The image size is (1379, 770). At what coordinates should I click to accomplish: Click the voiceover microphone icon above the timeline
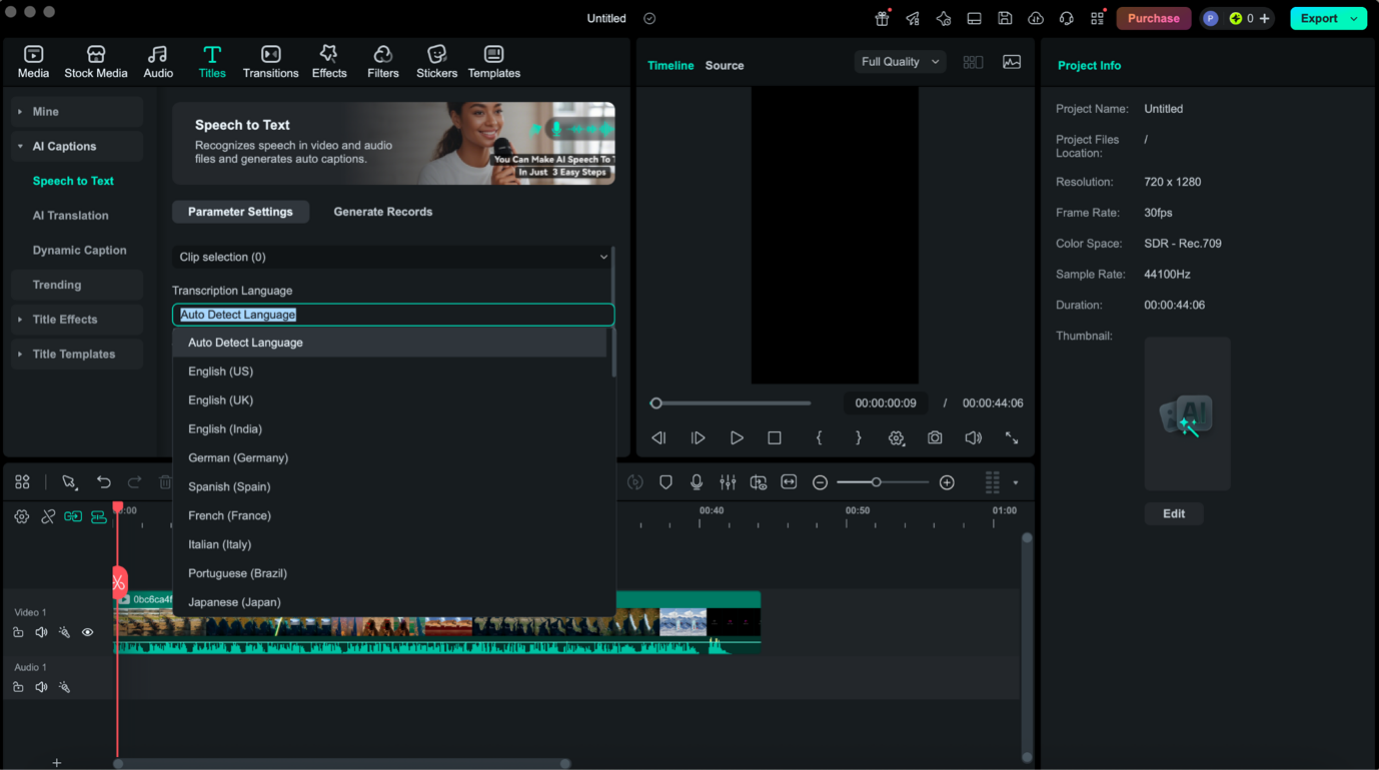pyautogui.click(x=696, y=482)
